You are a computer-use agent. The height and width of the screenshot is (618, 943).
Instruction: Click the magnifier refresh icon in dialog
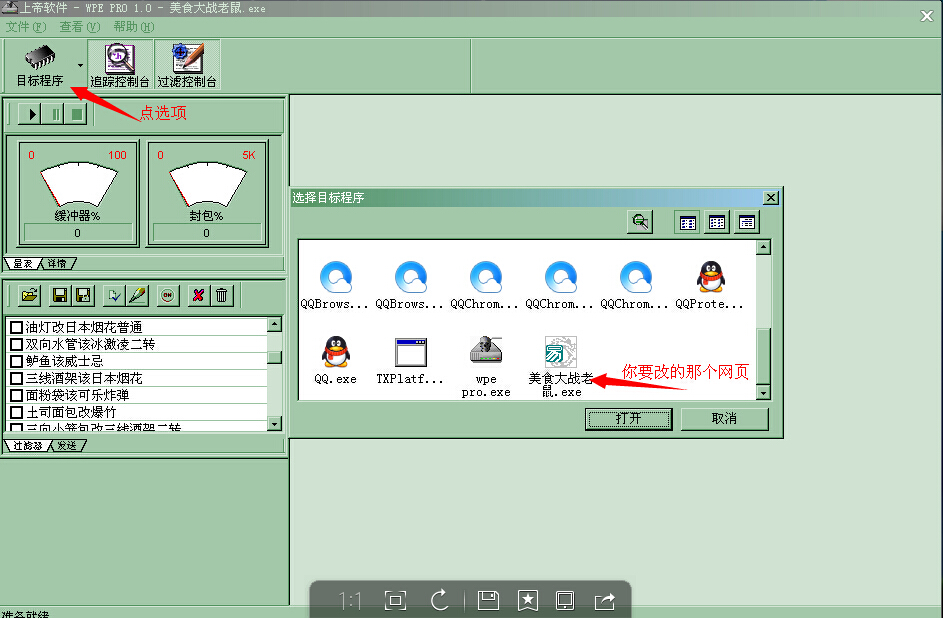[x=640, y=223]
